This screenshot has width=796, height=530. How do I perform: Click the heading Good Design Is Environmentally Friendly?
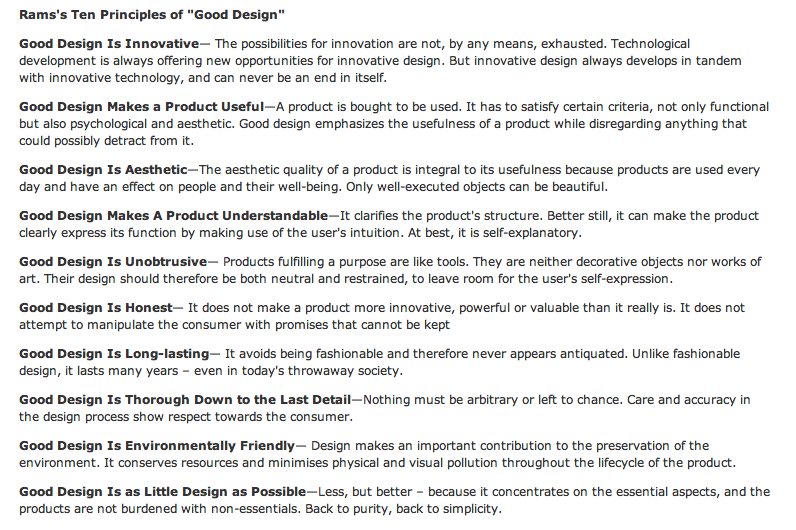coord(157,446)
